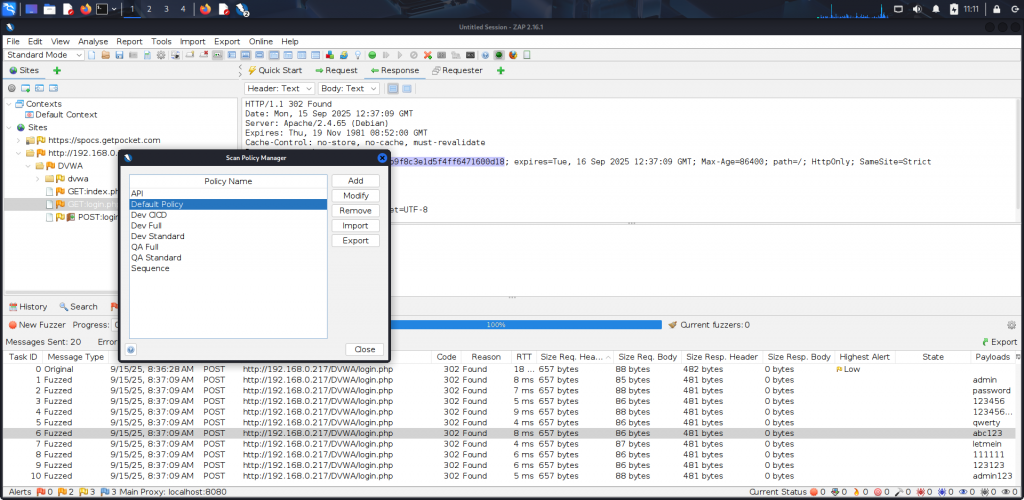
Task: Open the terminal from the top panel
Action: point(102,9)
